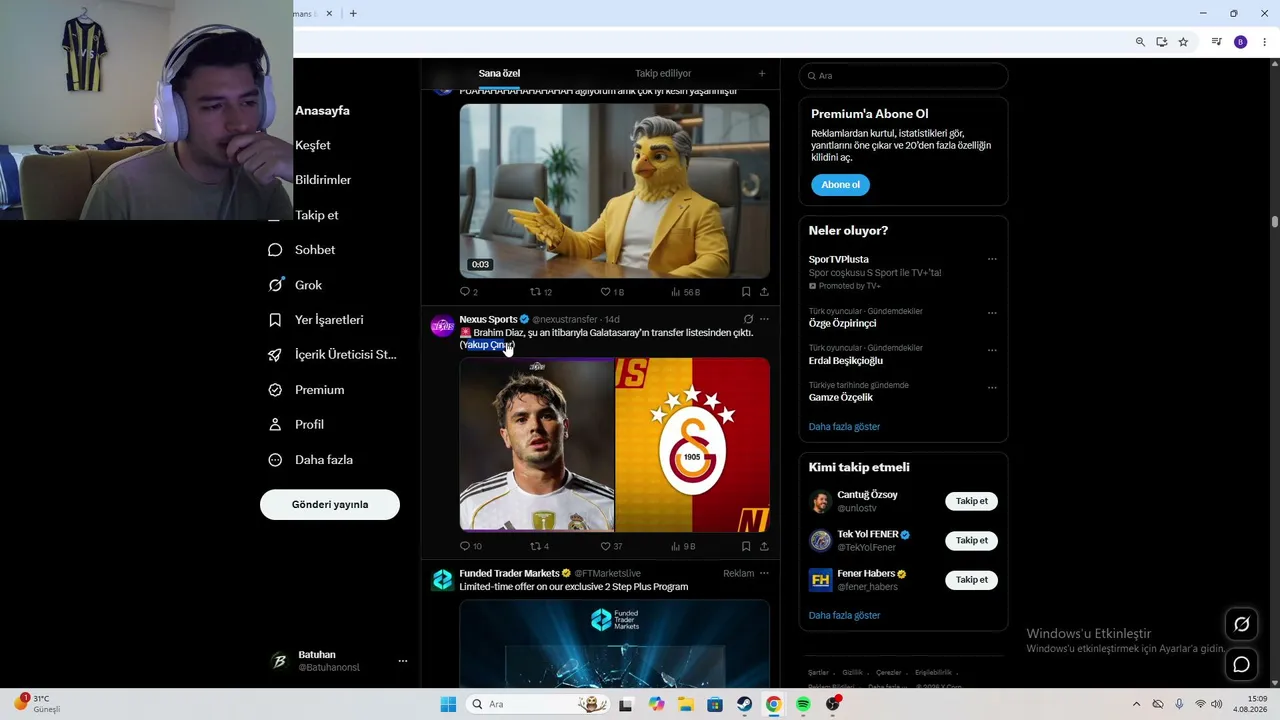
Task: Like the yellow bird video post
Action: [x=605, y=292]
